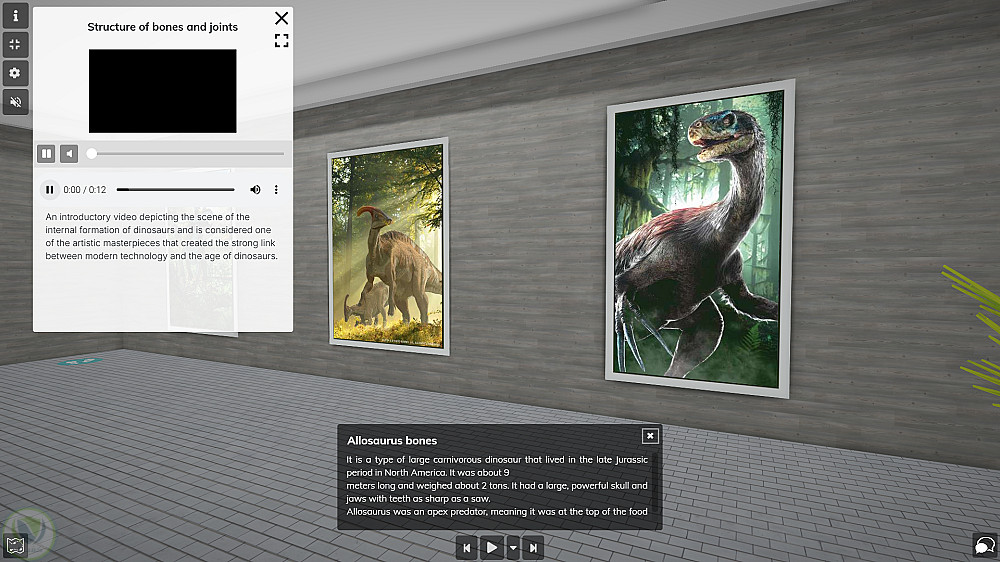
Task: Click the black video preview area
Action: pyautogui.click(x=163, y=91)
